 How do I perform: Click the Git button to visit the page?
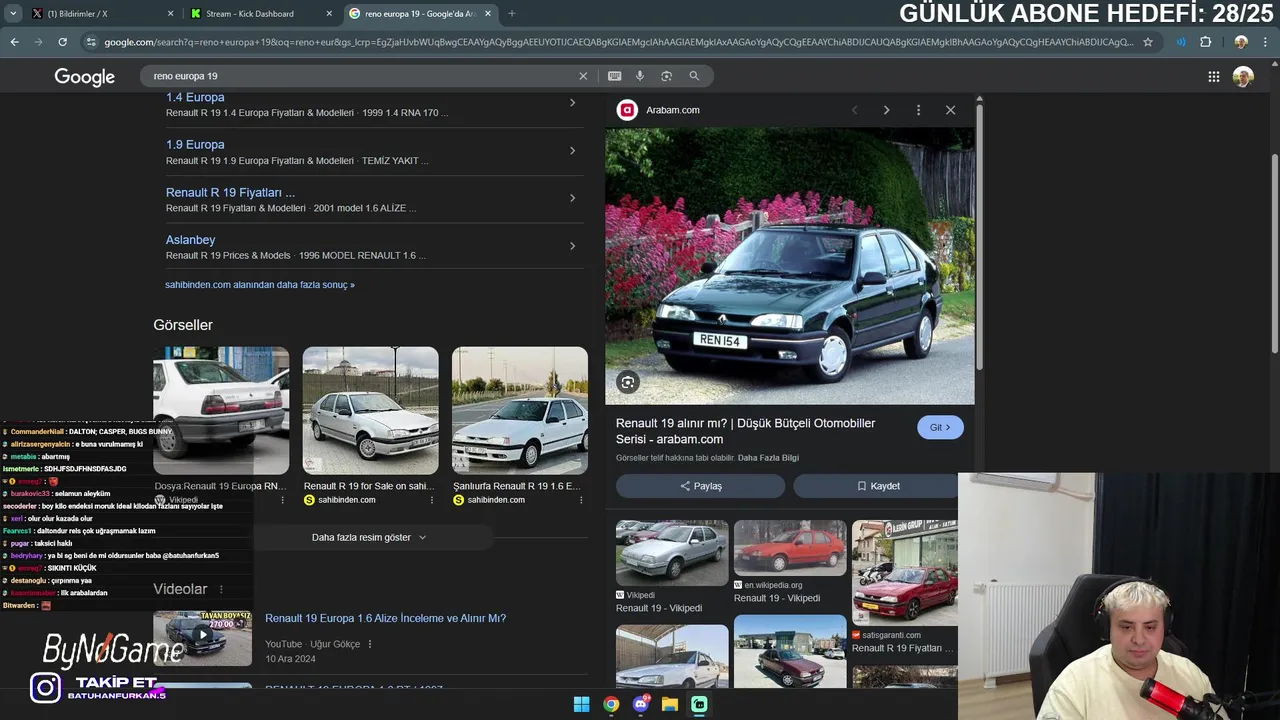(940, 427)
